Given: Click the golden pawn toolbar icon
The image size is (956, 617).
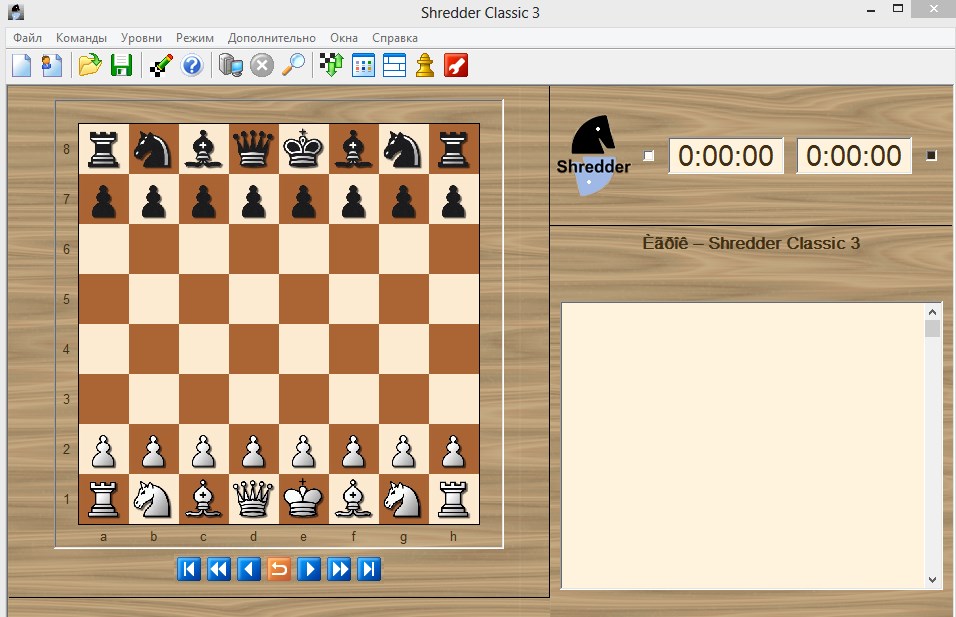Looking at the screenshot, I should click(425, 65).
